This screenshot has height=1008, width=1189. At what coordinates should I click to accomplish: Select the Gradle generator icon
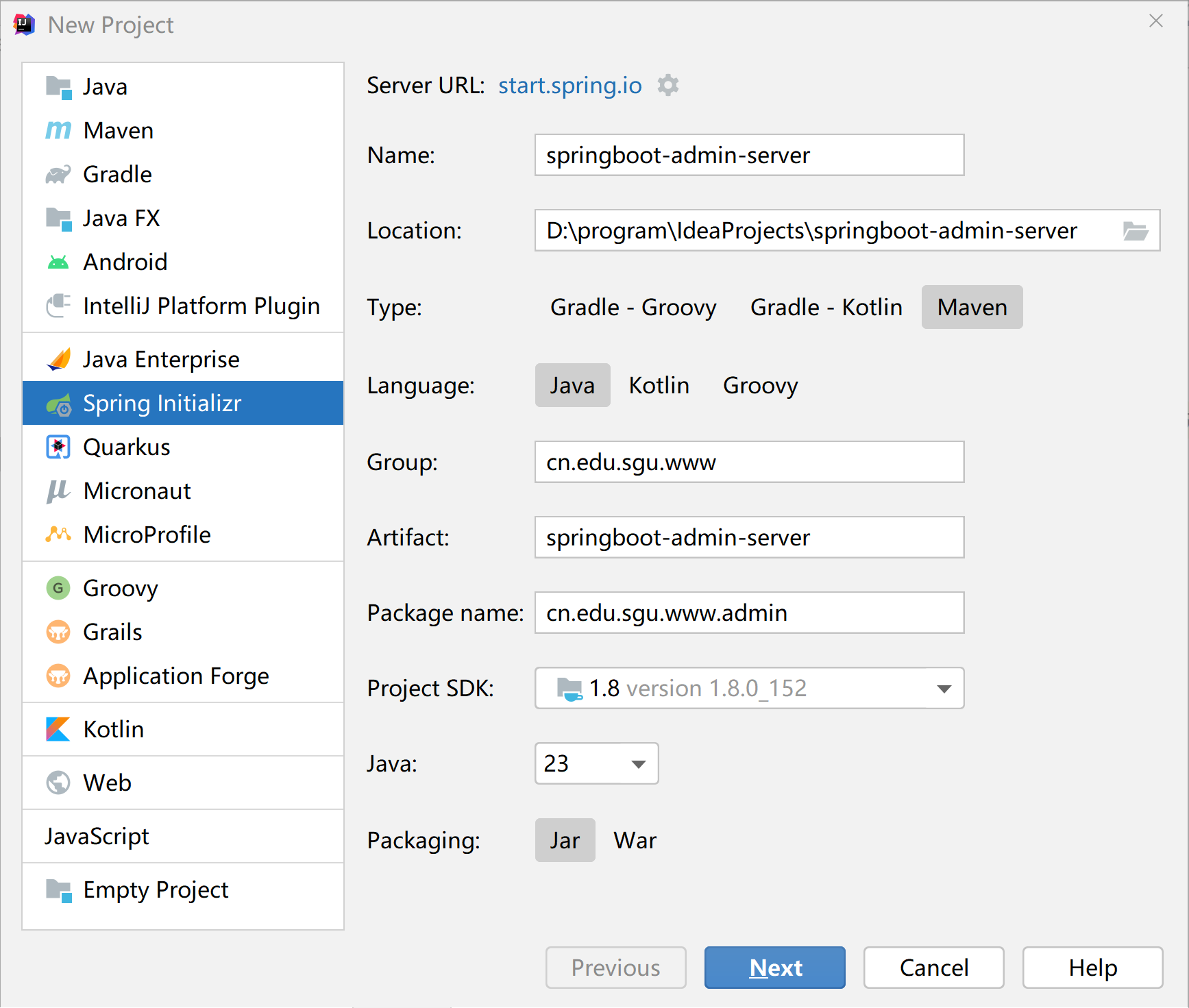58,173
